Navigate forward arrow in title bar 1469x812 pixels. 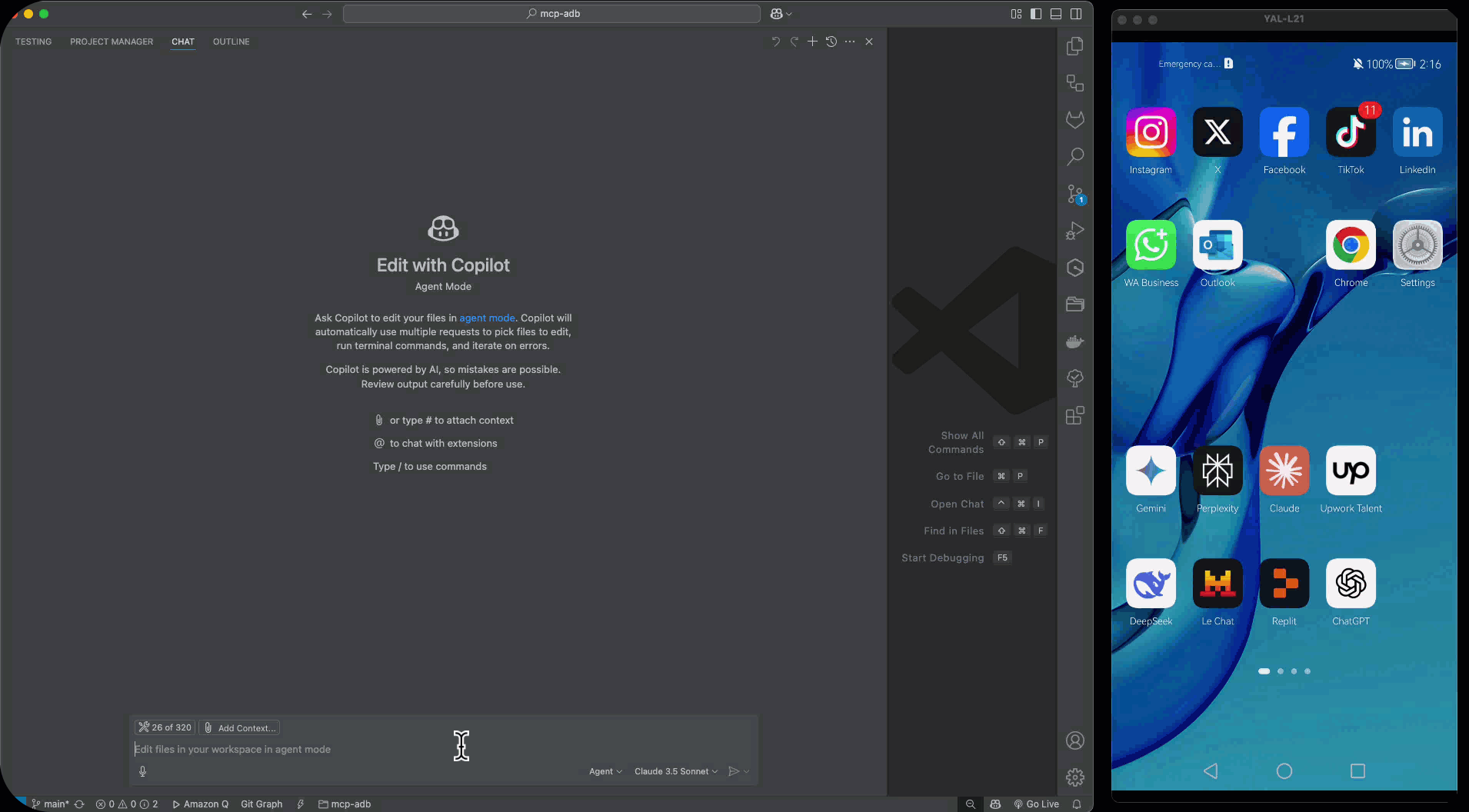pyautogui.click(x=327, y=14)
